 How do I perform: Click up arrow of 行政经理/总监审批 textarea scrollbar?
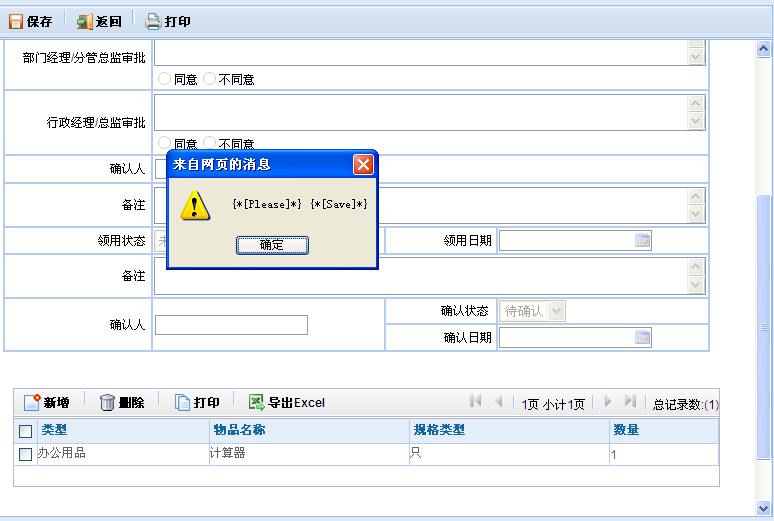tap(696, 103)
